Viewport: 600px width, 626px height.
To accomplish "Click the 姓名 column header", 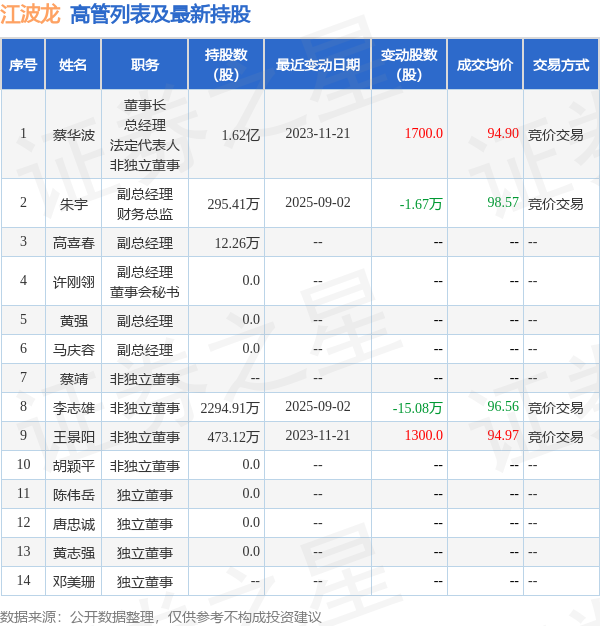I will click(x=73, y=64).
